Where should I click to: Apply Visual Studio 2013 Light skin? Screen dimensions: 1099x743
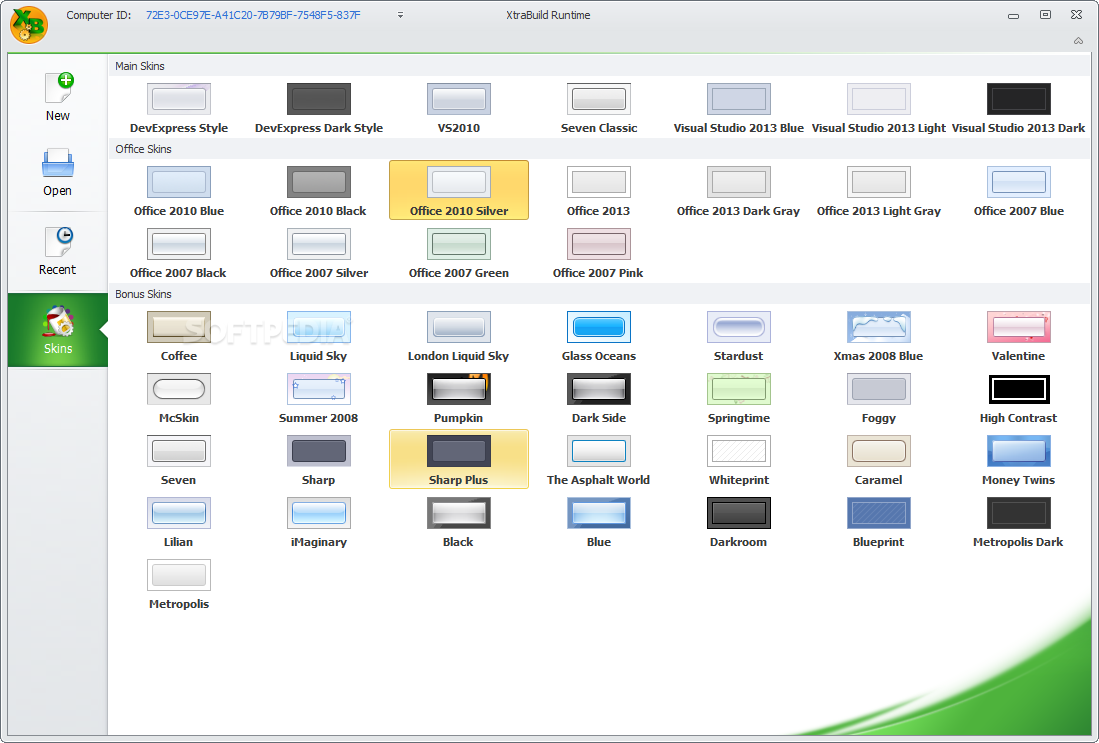[879, 108]
